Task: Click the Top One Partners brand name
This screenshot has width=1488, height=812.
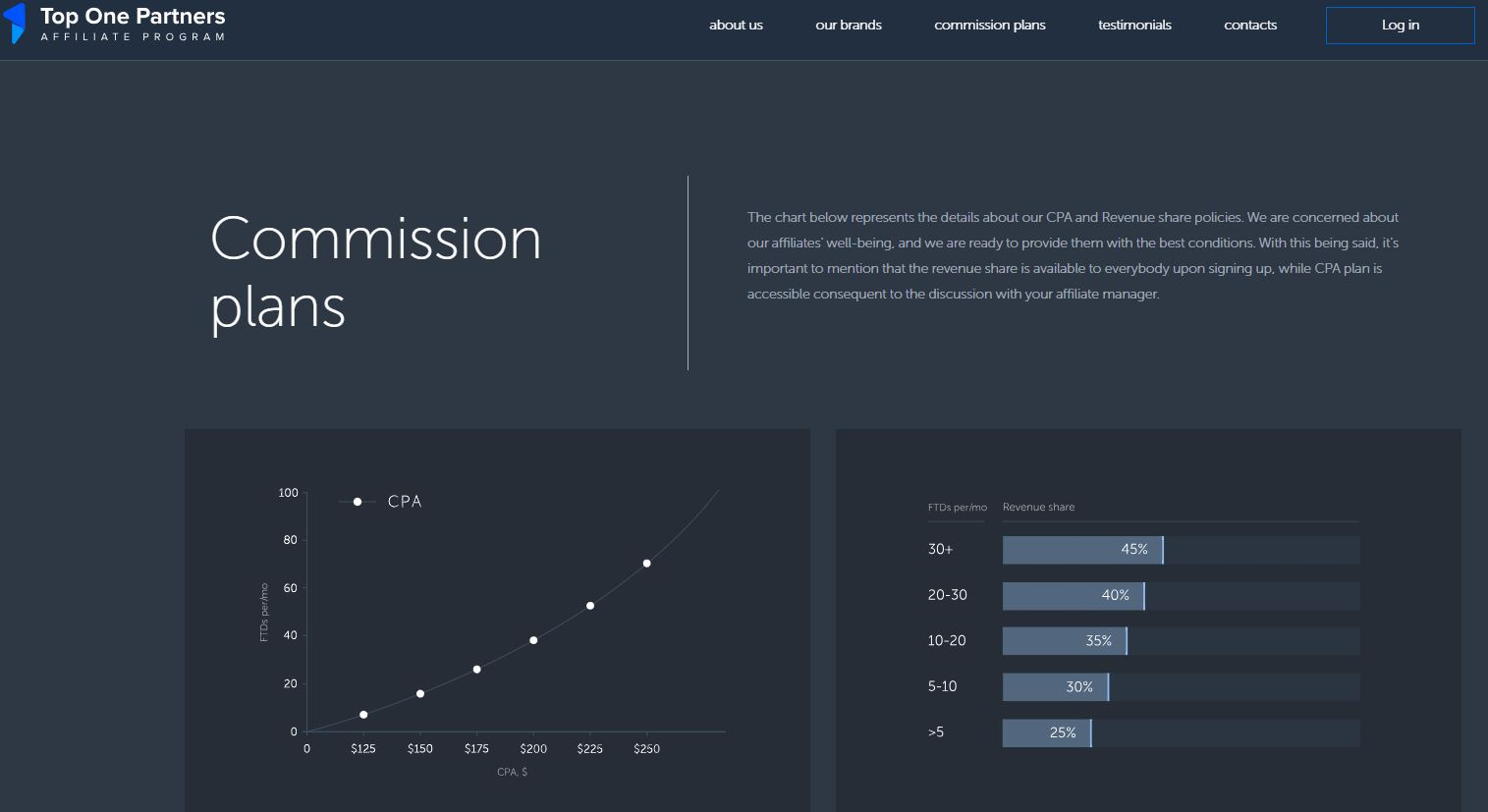Action: click(x=133, y=17)
